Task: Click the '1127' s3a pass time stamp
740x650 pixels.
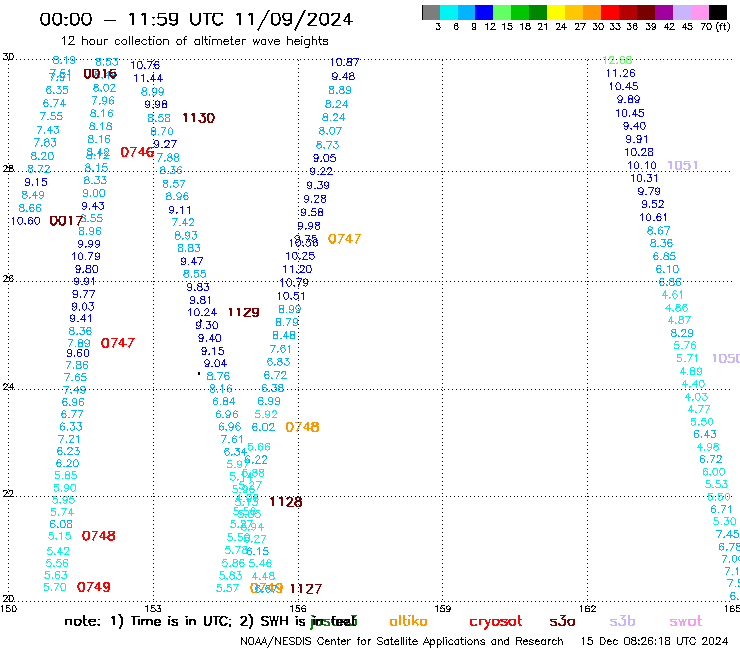Action: pos(306,589)
